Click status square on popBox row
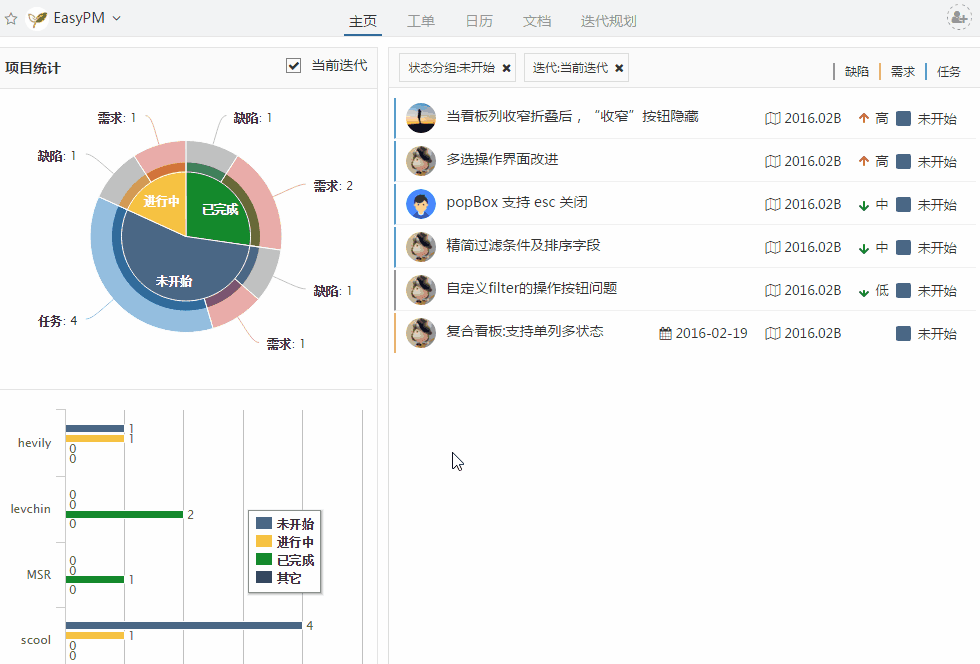The image size is (980, 664). point(903,204)
